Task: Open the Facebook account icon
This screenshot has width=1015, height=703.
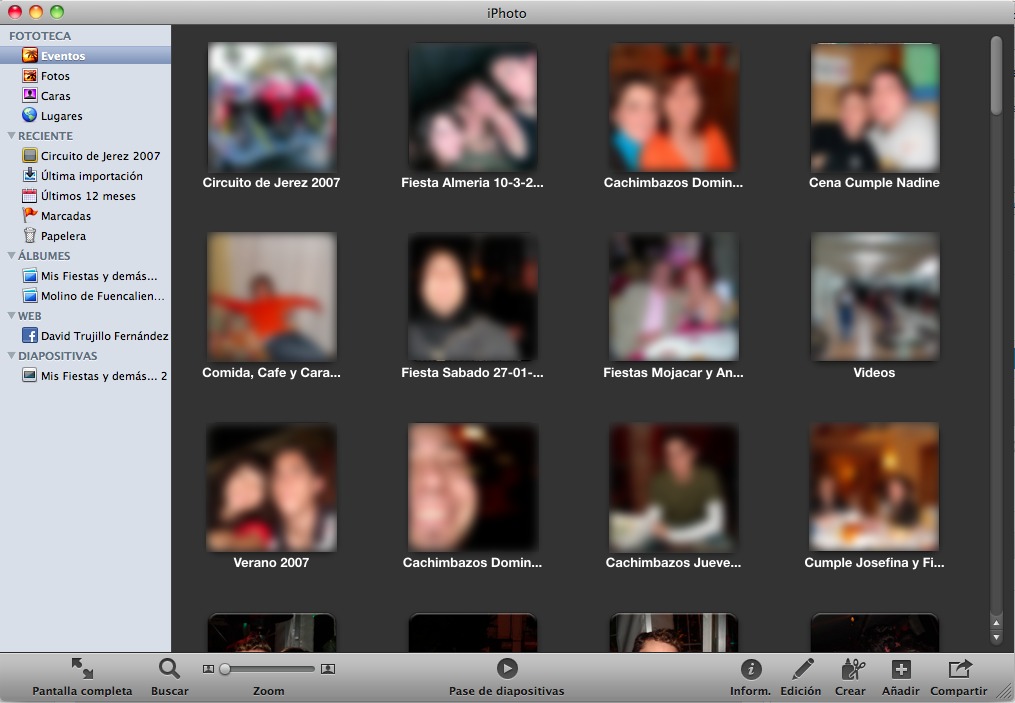Action: click(x=30, y=335)
